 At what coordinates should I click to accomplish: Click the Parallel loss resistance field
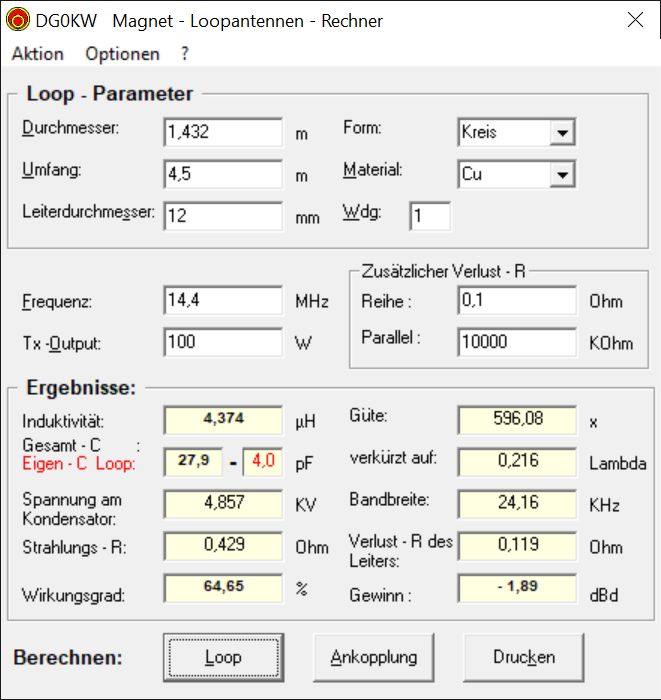pos(517,342)
